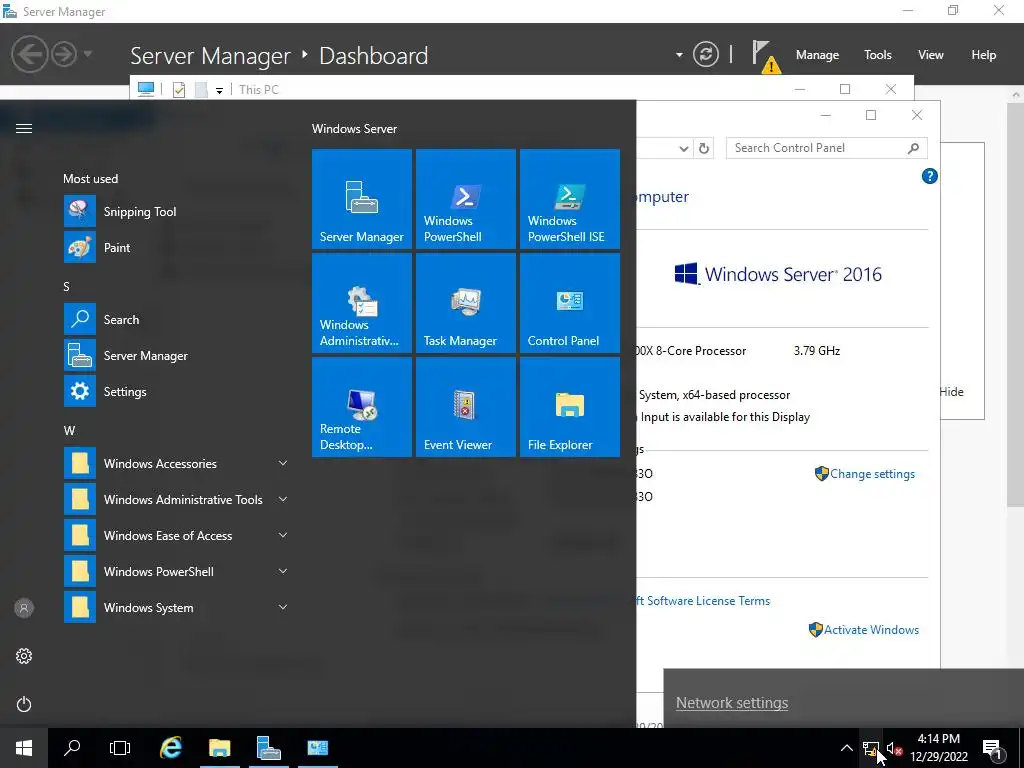Screen dimensions: 1024x768
Task: Click the Control Panel search magnifier
Action: (913, 148)
